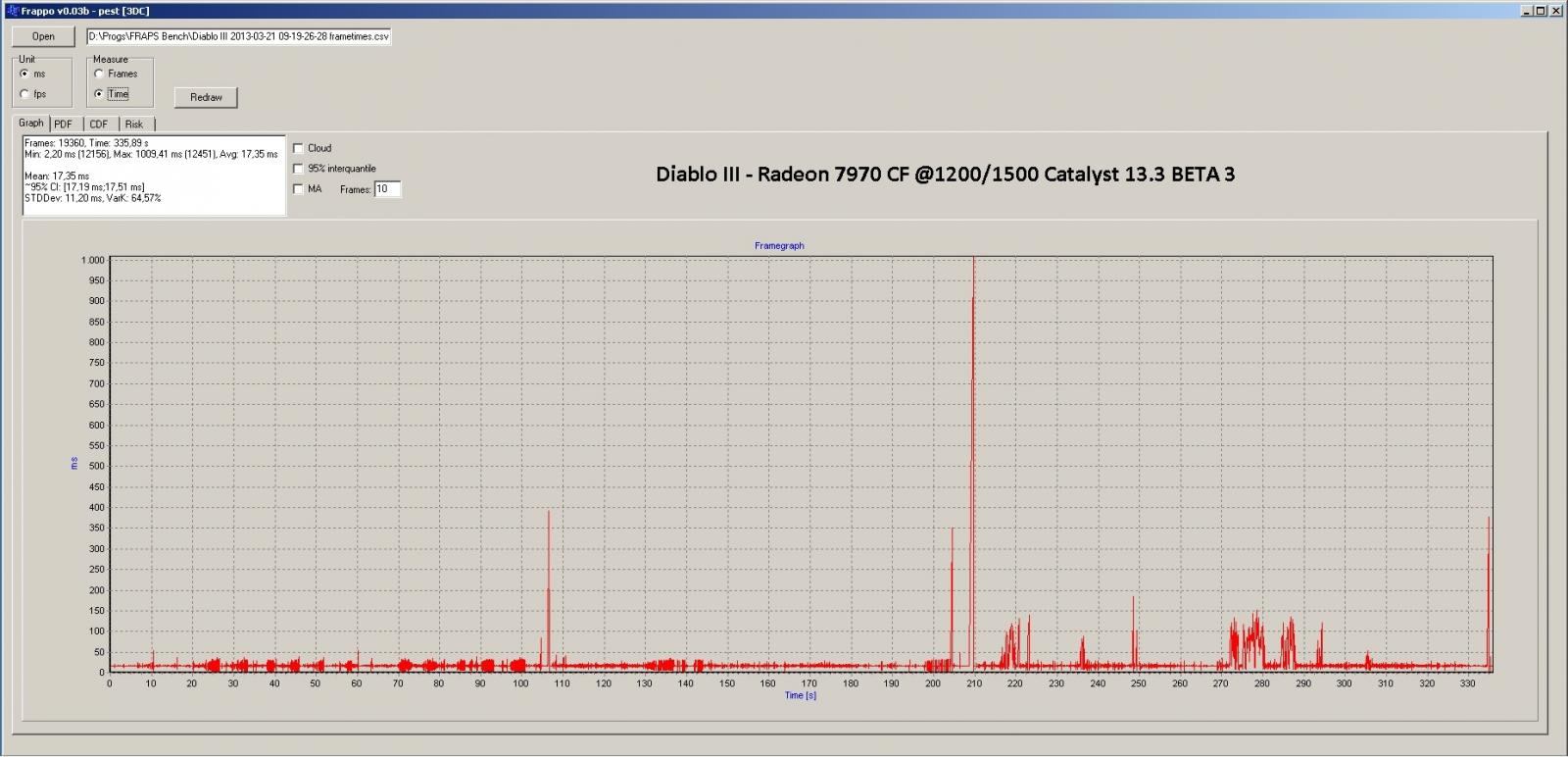Click the Frappo application icon in title bar
Viewport: 1568px width, 757px height.
(12, 11)
